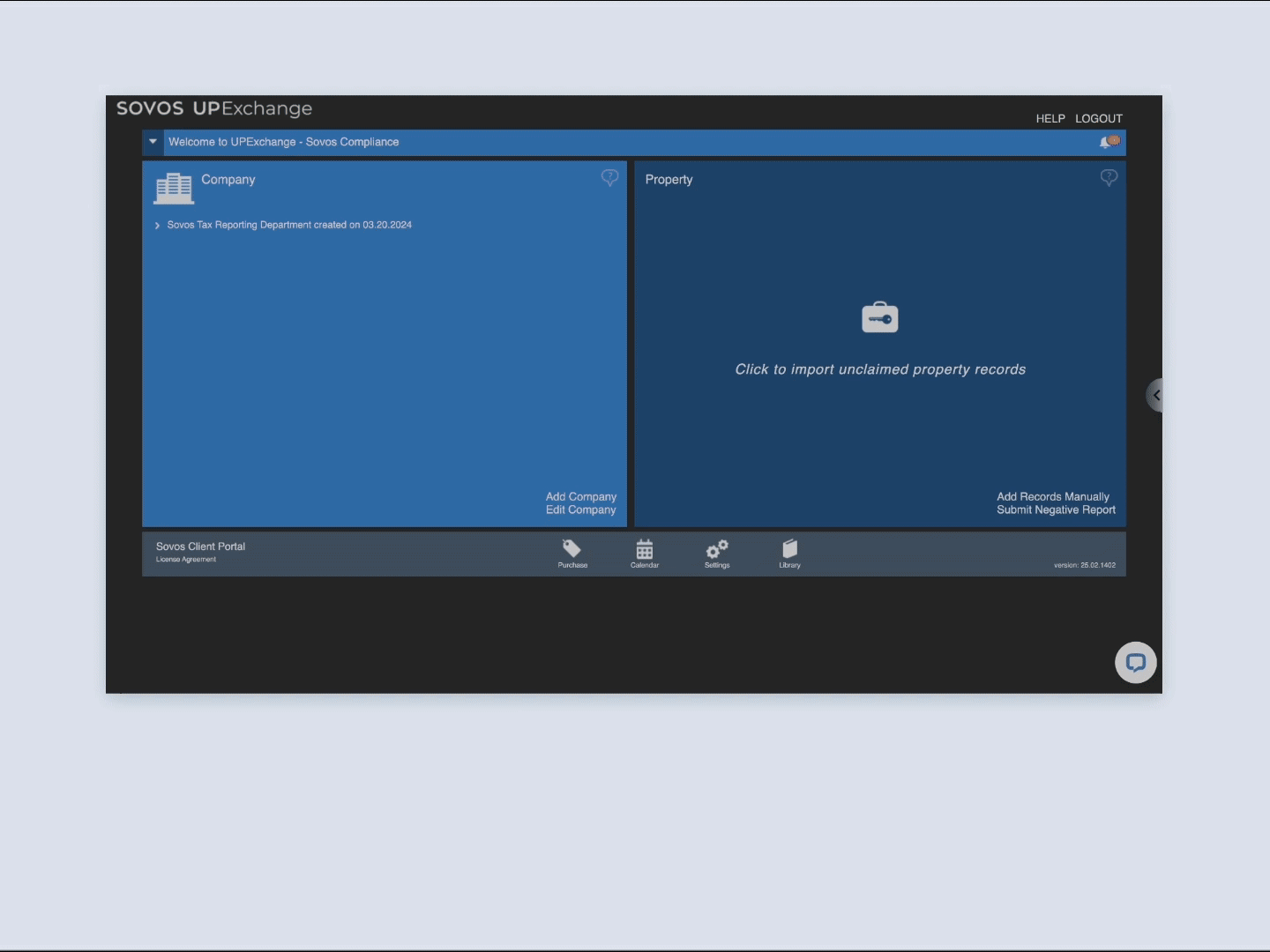Viewport: 1270px width, 952px height.
Task: Open the Calendar icon
Action: [645, 549]
